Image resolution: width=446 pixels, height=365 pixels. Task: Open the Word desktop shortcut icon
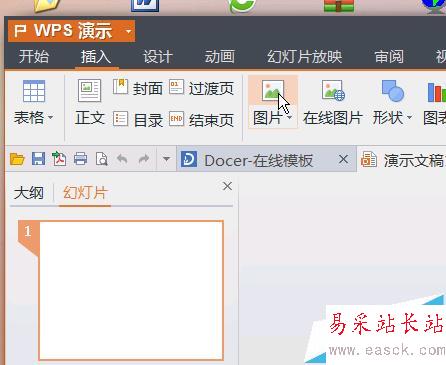coord(145,6)
